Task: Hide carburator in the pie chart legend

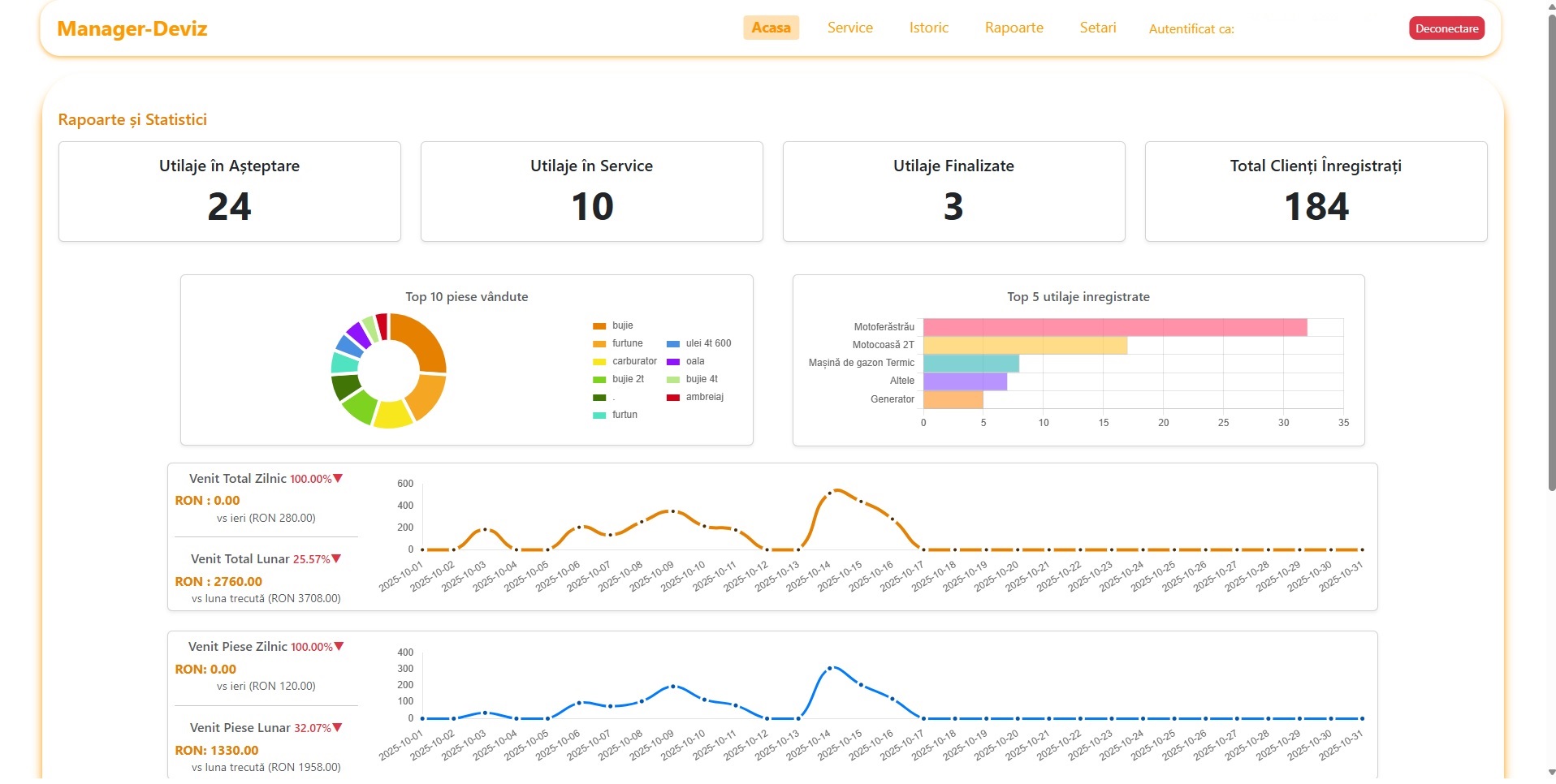Action: 633,361
